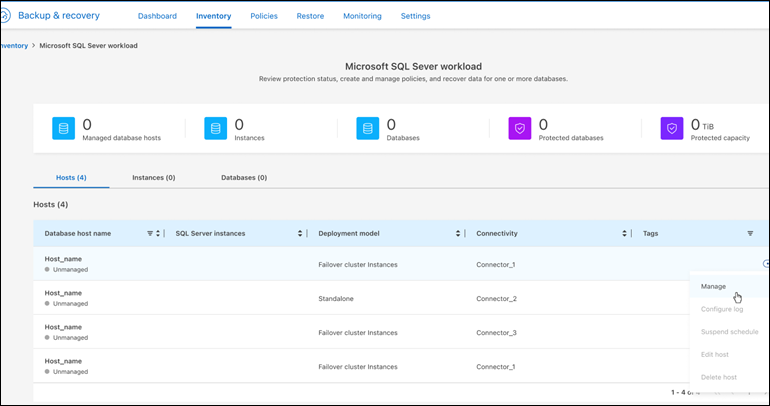Screen dimensions: 770x406
Task: Open actions menu for first host row
Action: [x=764, y=264]
